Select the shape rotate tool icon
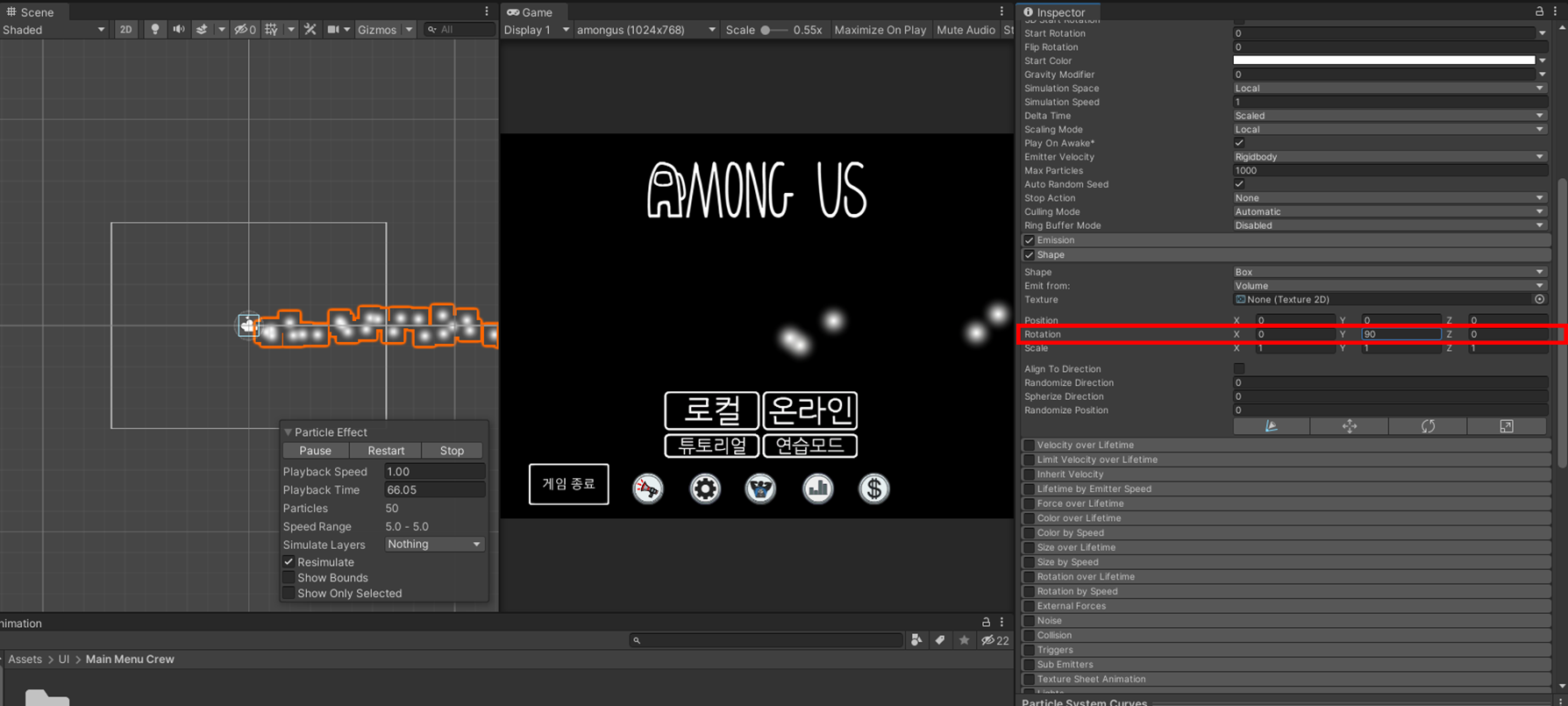The height and width of the screenshot is (706, 1568). 1428,426
